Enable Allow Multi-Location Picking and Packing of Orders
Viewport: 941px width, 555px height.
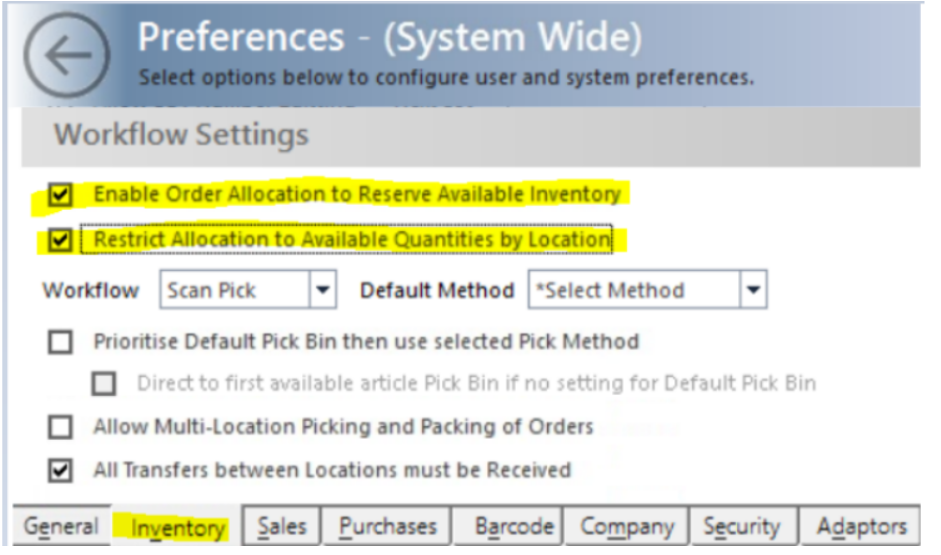[61, 427]
